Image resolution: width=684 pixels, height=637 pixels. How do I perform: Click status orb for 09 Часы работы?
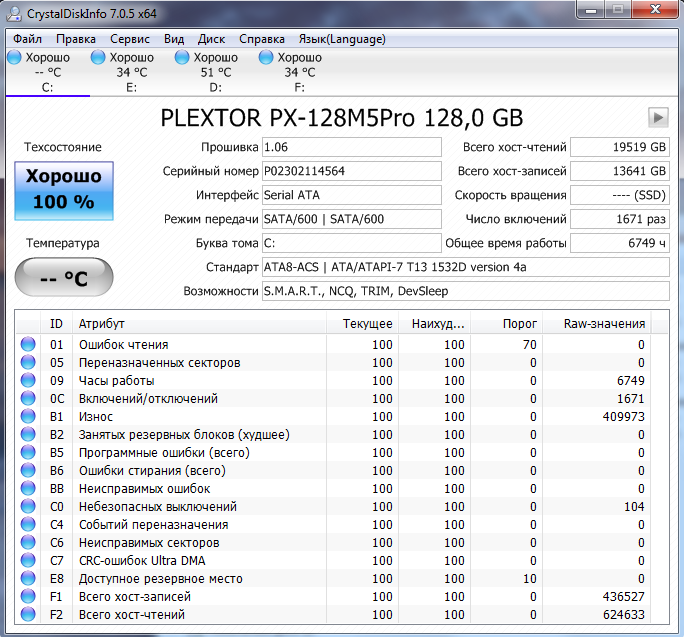click(x=28, y=380)
